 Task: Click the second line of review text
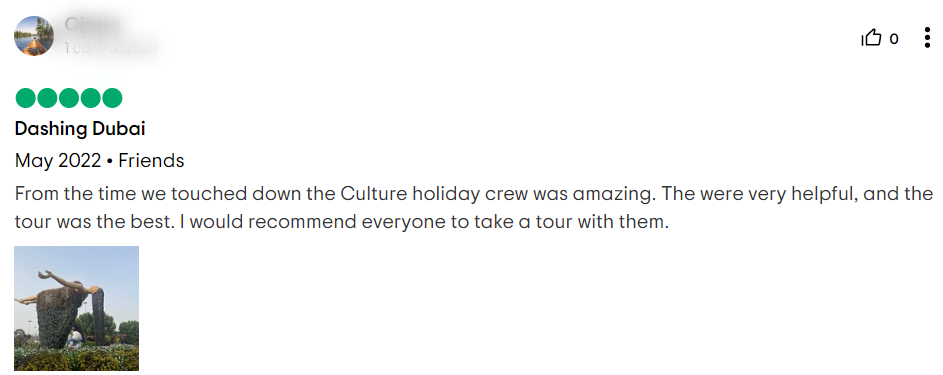click(342, 222)
